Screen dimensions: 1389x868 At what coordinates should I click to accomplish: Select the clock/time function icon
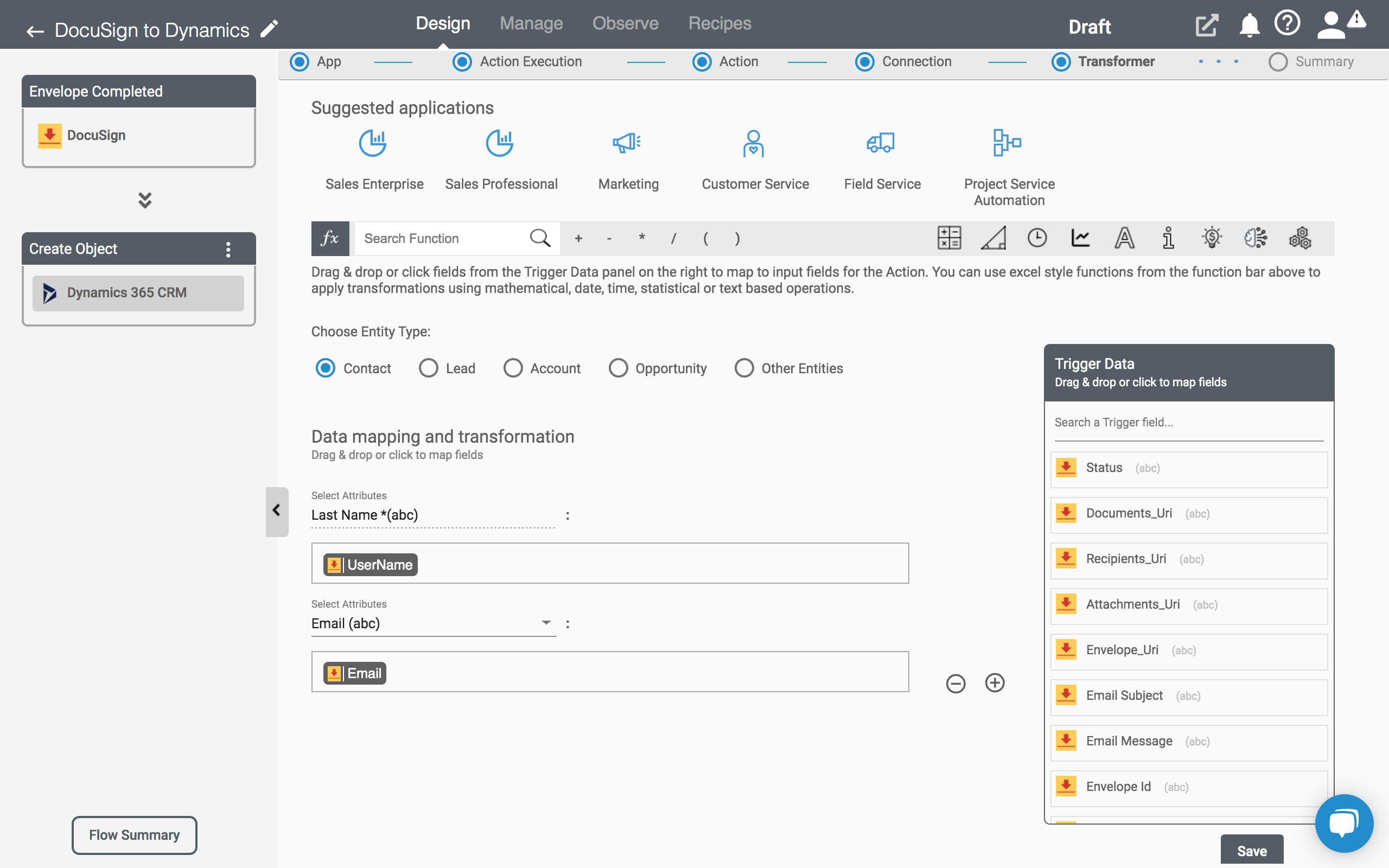pyautogui.click(x=1037, y=238)
